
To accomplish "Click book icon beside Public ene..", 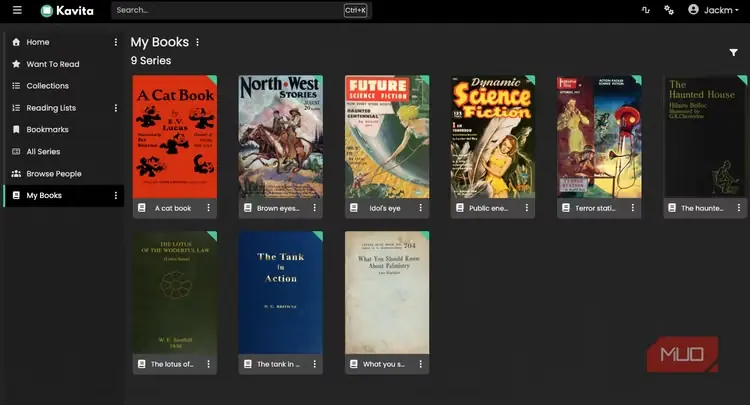I will [x=460, y=208].
